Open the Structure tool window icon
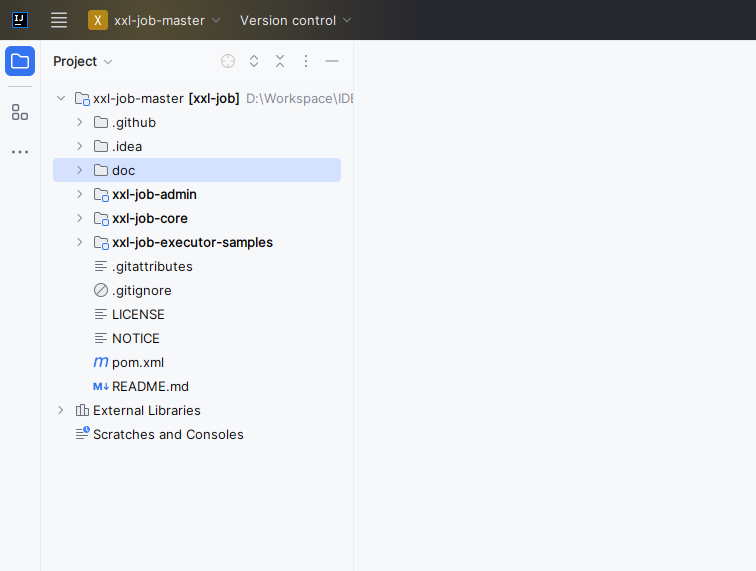 pos(20,112)
